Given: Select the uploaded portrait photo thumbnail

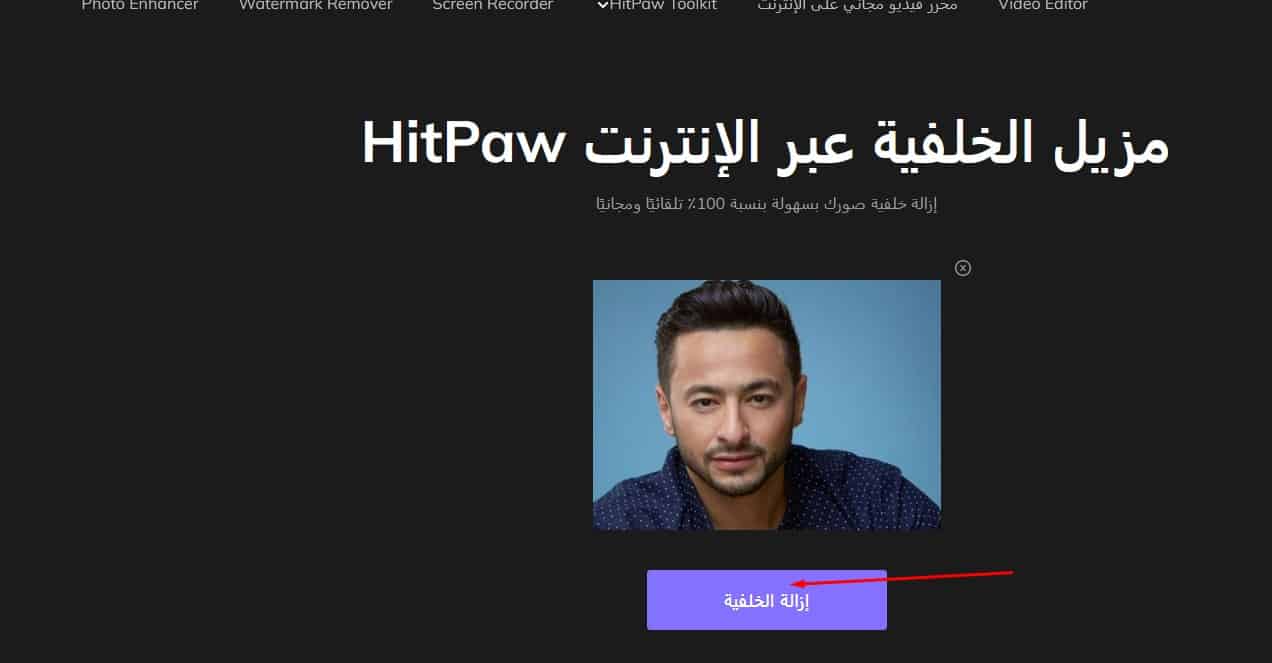Looking at the screenshot, I should coord(767,404).
